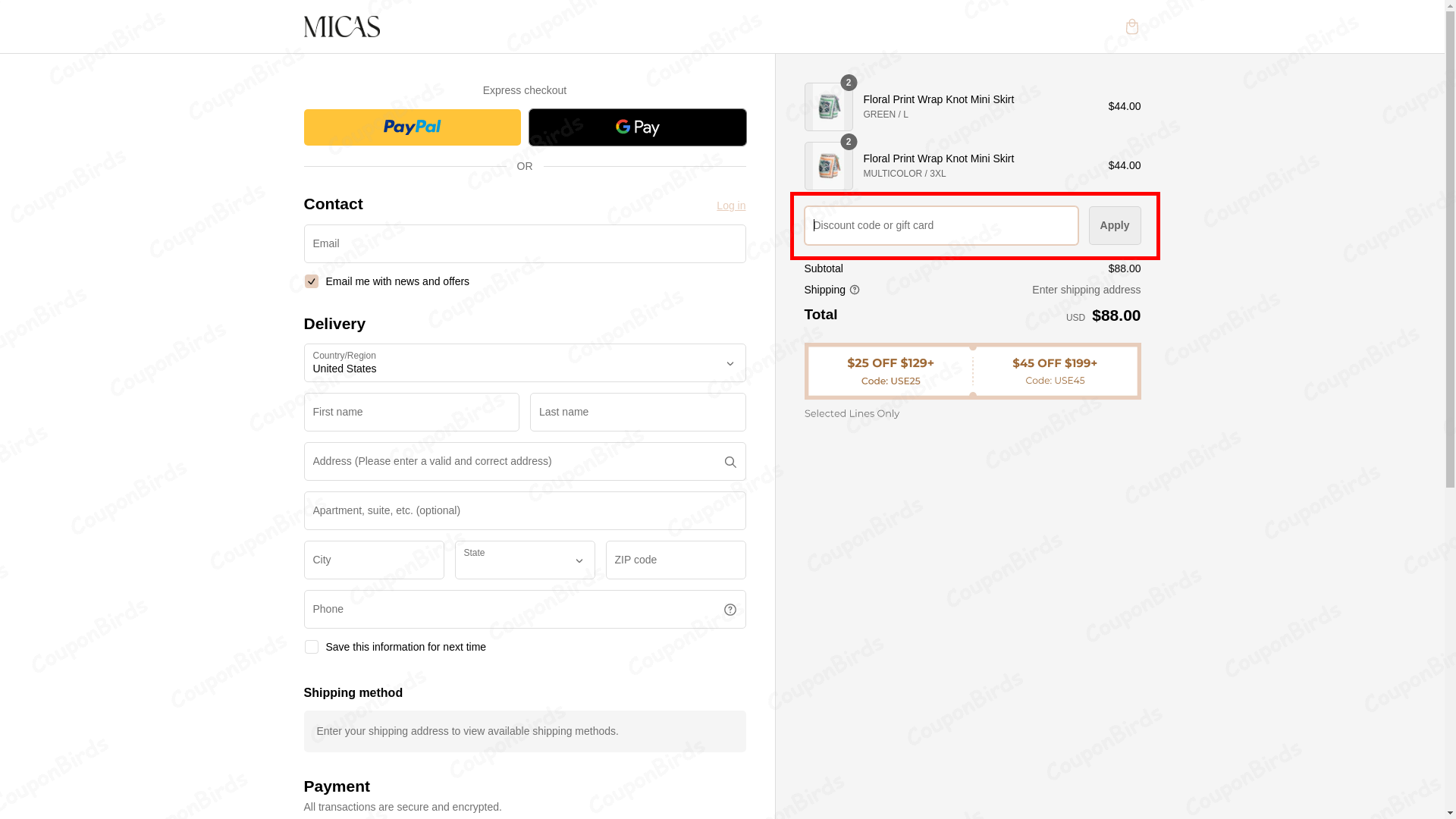
Task: Open the Country/Region dropdown
Action: [x=524, y=363]
